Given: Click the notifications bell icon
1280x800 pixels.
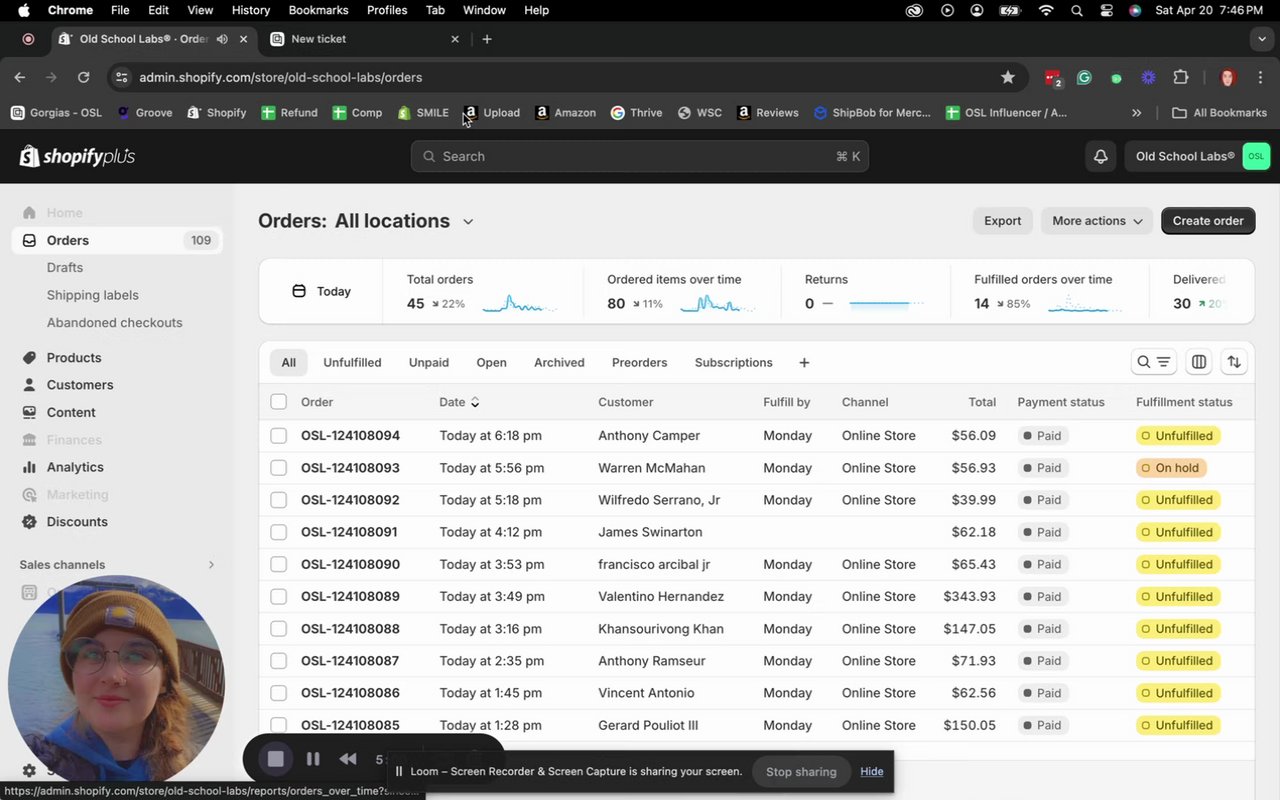Looking at the screenshot, I should (x=1100, y=157).
